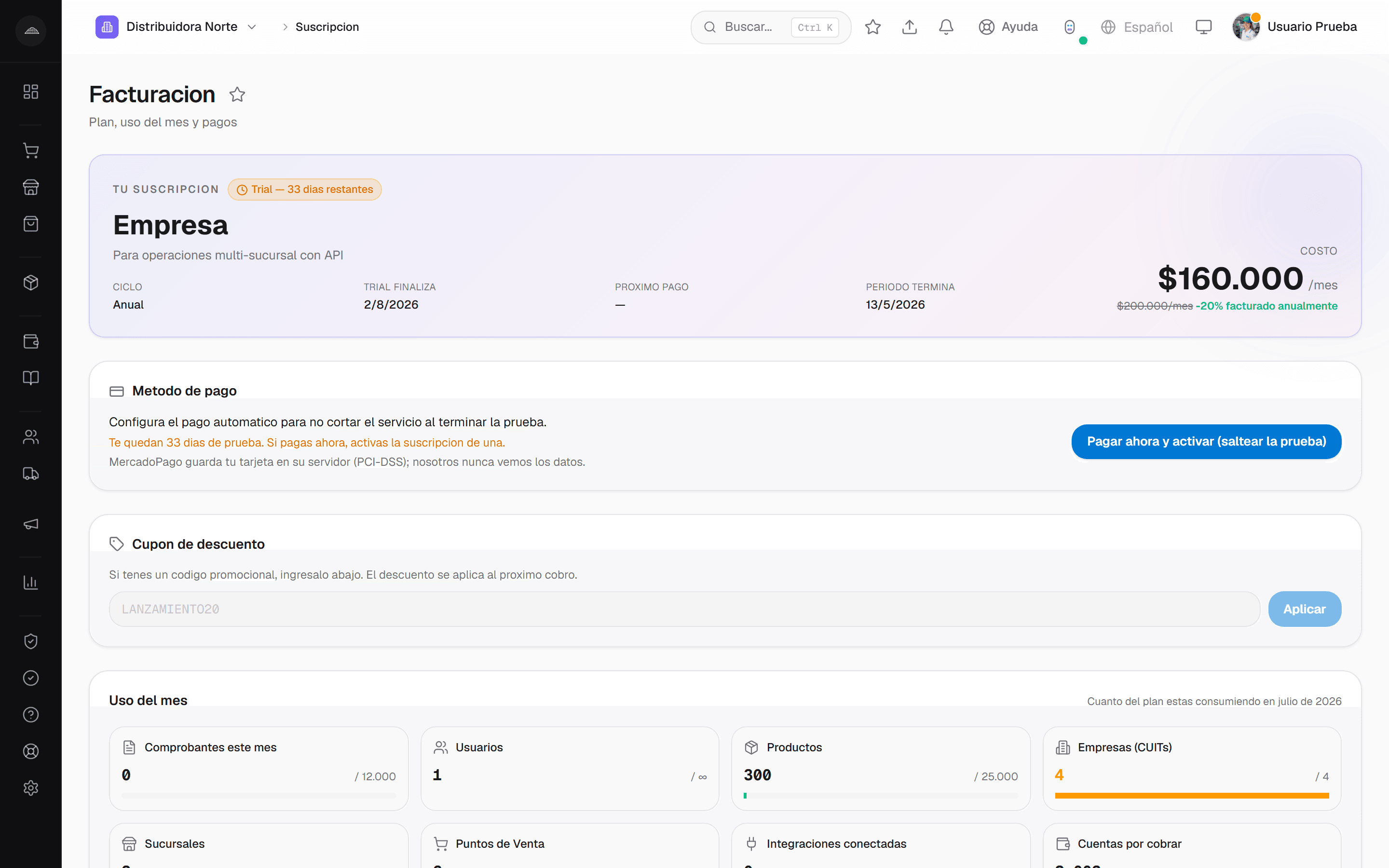Click the Puntos de Venta card label

pyautogui.click(x=499, y=844)
